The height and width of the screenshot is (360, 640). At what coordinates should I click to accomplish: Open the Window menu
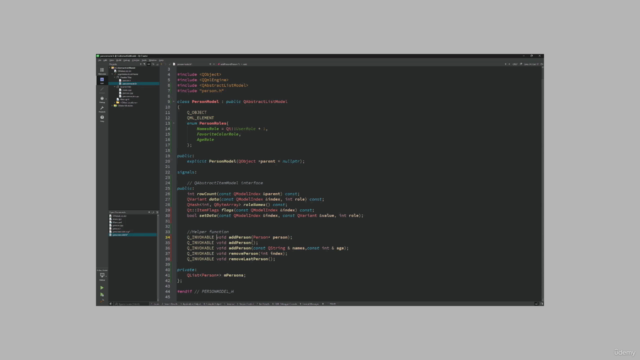(153, 60)
